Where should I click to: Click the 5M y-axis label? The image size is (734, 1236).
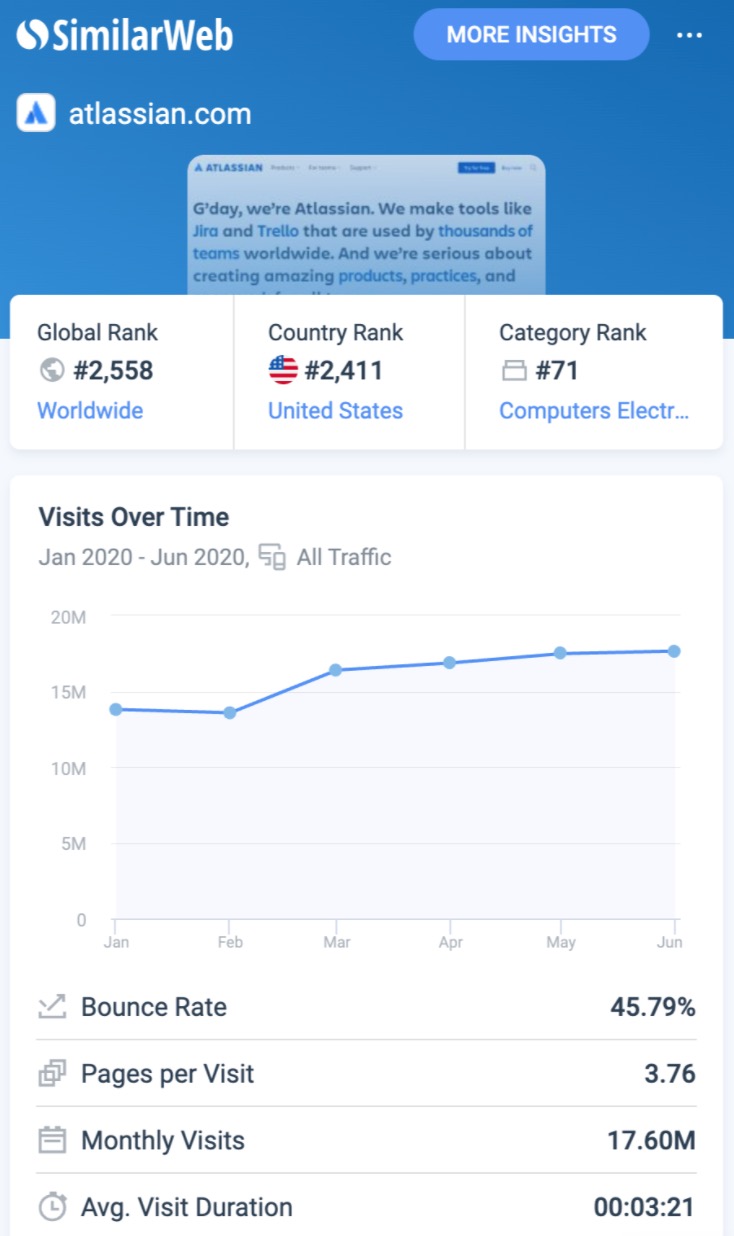tap(73, 844)
